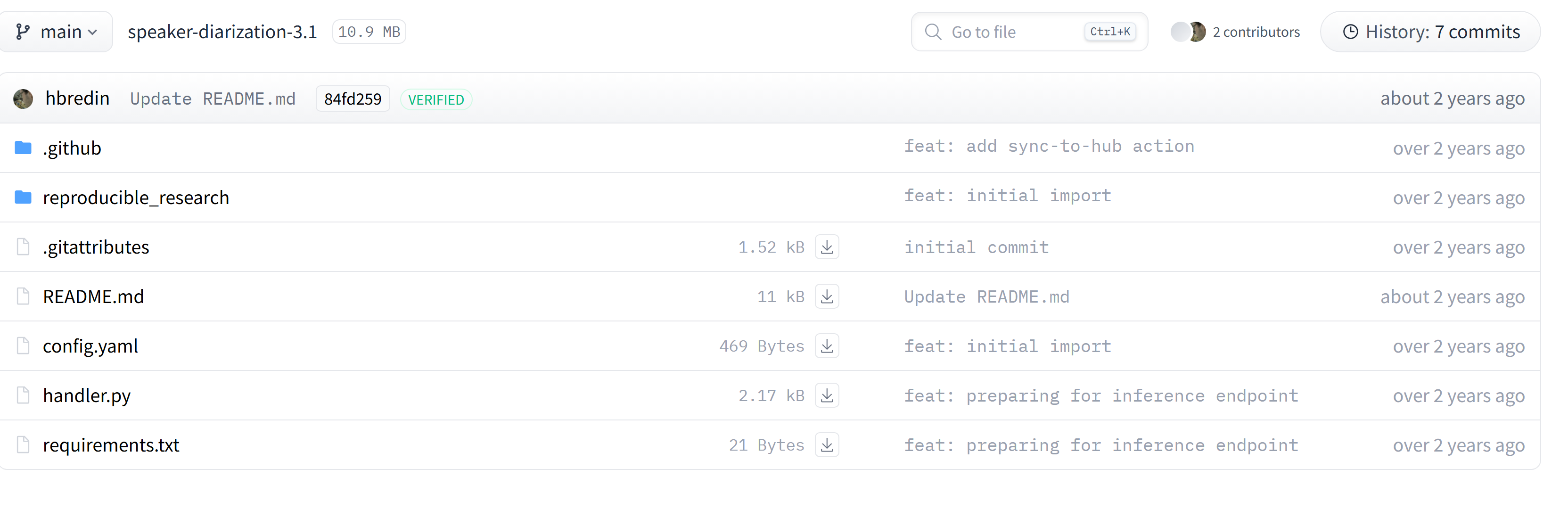Click the requirements.txt file icon
1568x518 pixels.
(x=23, y=445)
